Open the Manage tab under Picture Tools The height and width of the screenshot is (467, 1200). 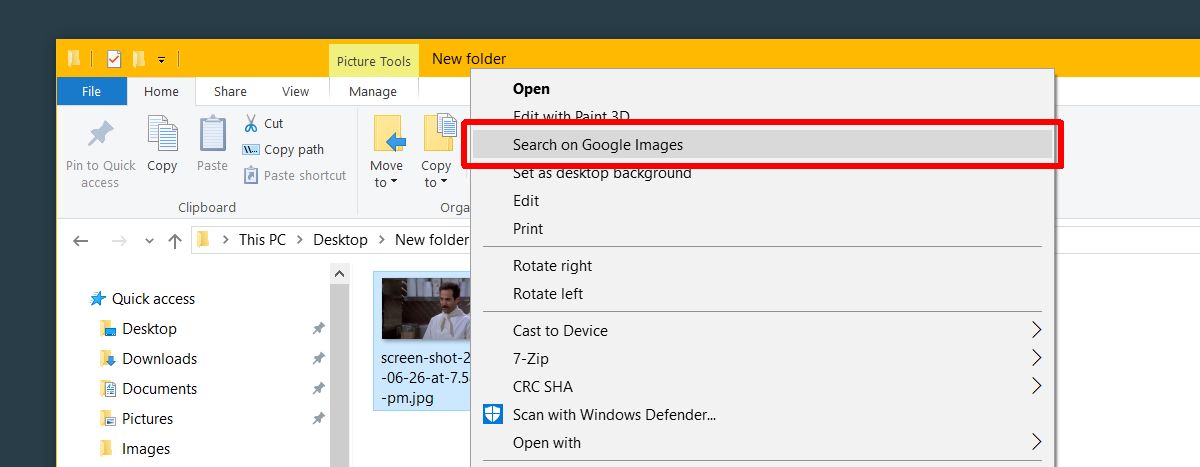click(x=373, y=91)
